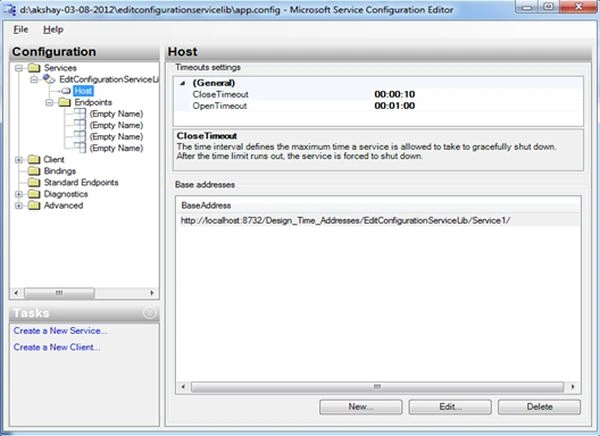Click the CloseTimeout value 00:00:10
The height and width of the screenshot is (436, 600).
[x=395, y=95]
